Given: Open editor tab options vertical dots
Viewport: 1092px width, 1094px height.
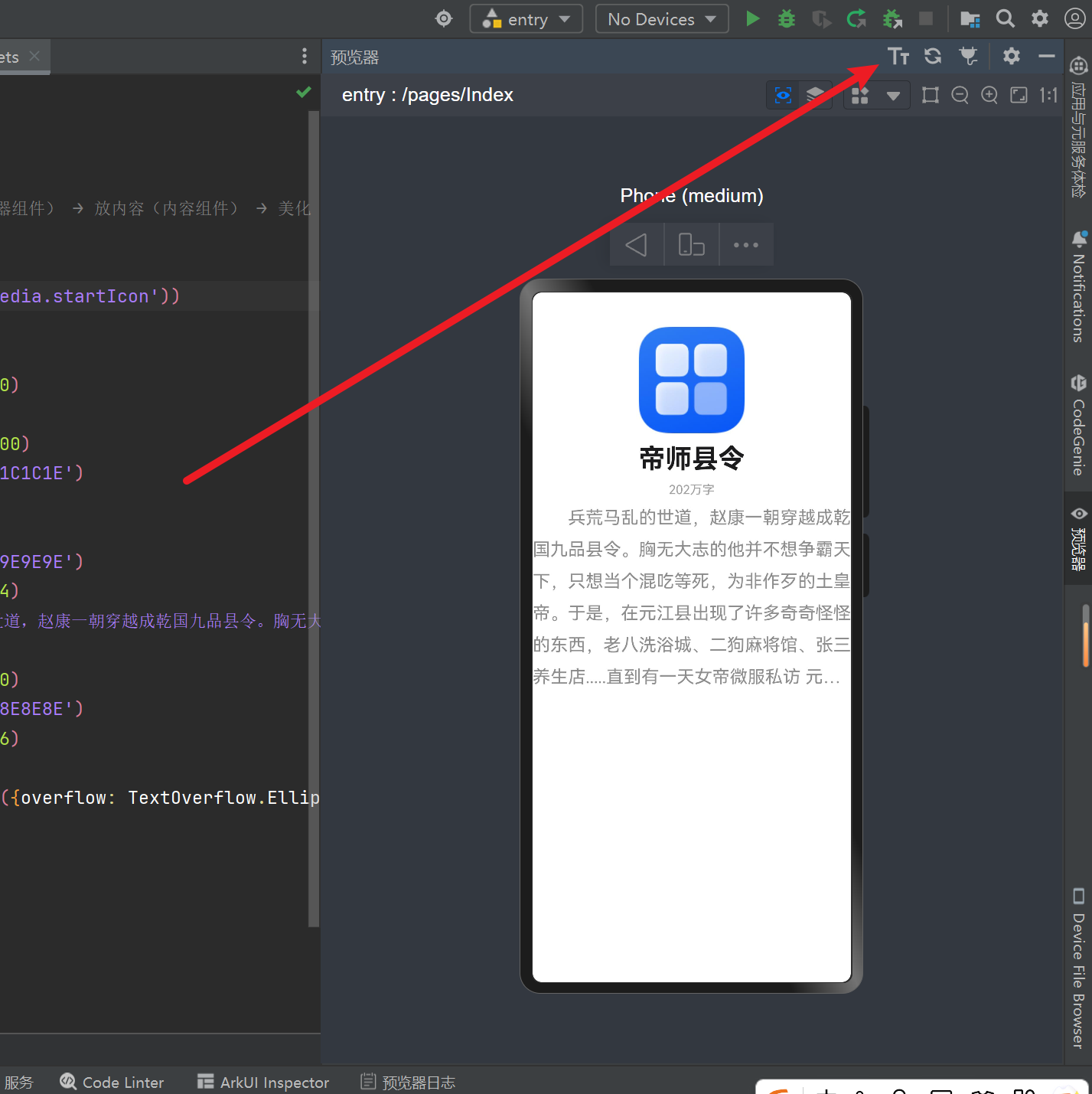Looking at the screenshot, I should tap(305, 56).
